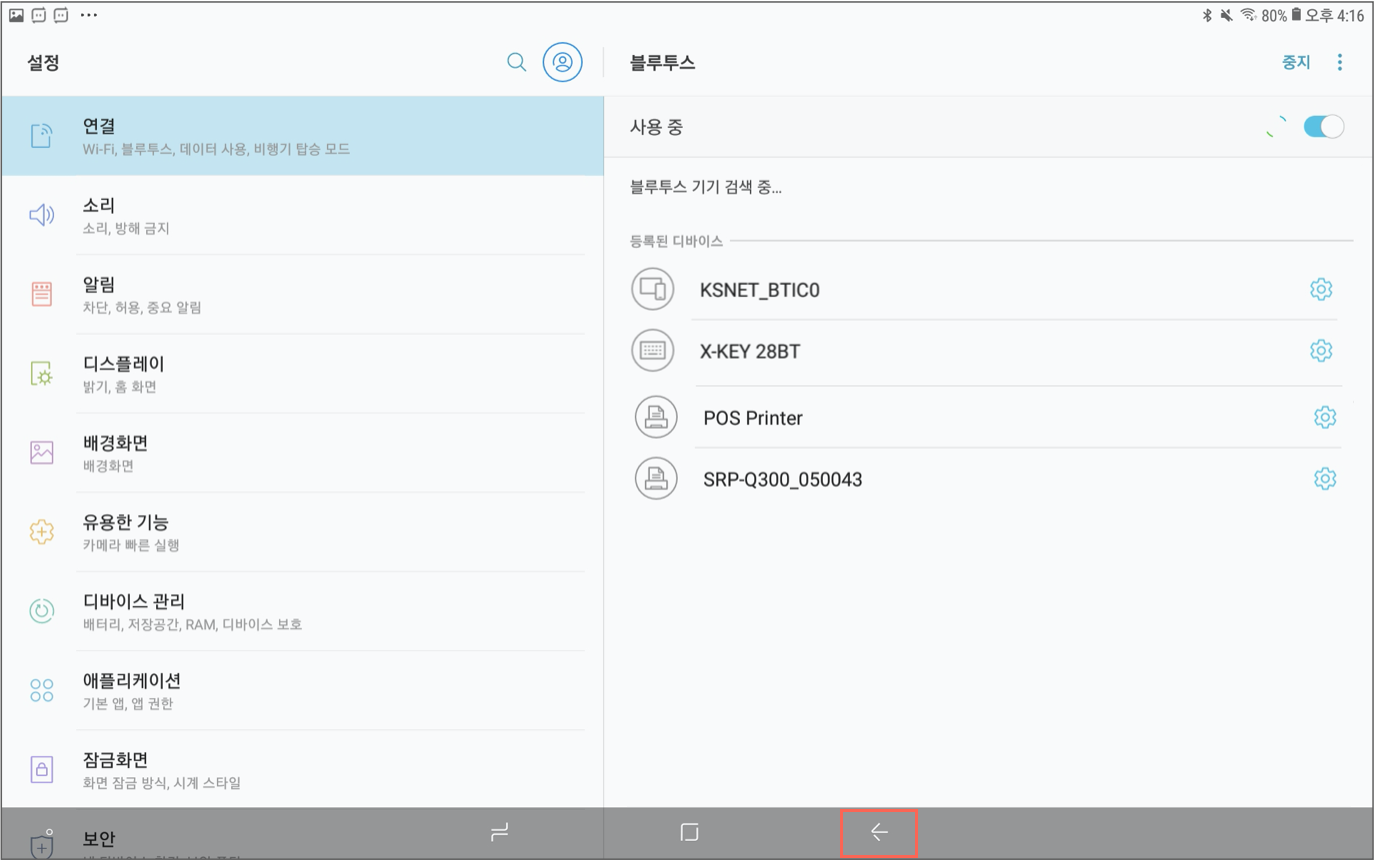The height and width of the screenshot is (861, 1375).
Task: Click the POS Printer printer icon
Action: (x=657, y=417)
